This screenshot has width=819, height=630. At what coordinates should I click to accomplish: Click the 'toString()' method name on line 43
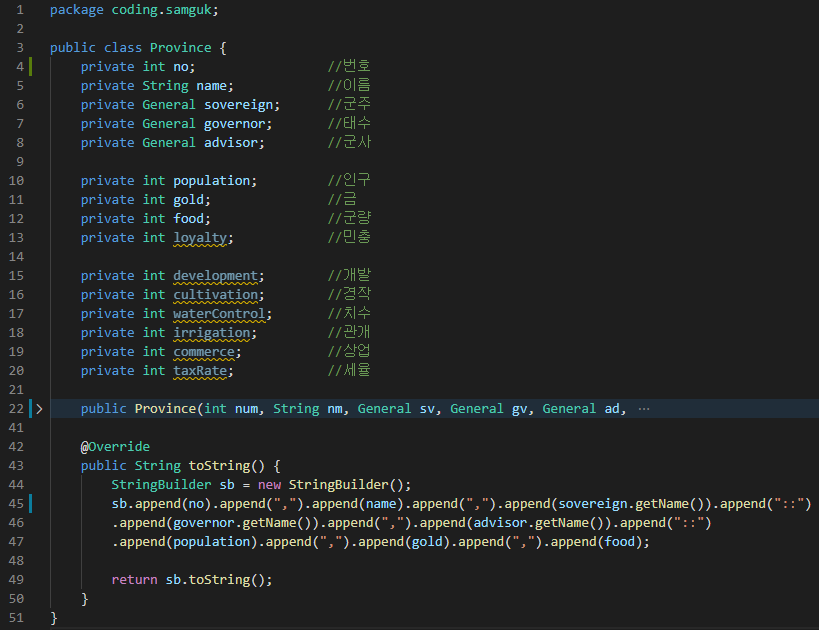227,466
